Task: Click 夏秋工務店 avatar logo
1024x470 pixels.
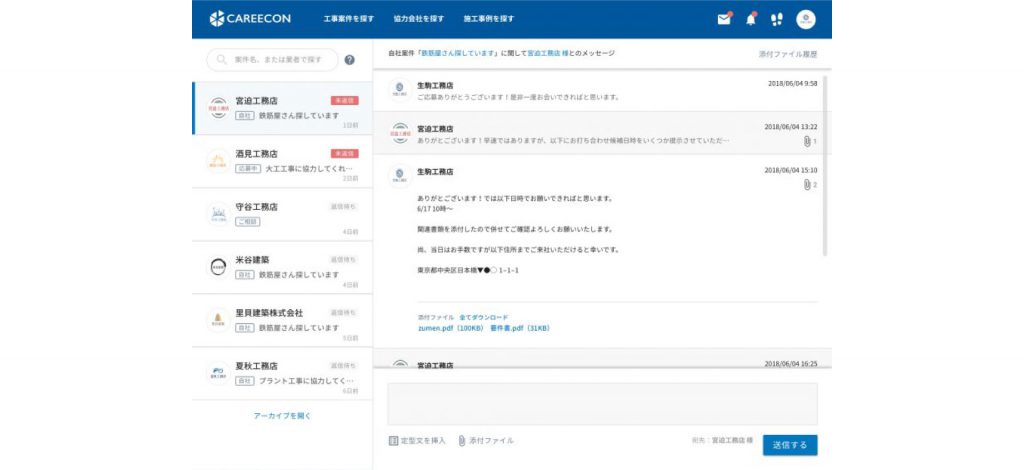Action: click(218, 373)
